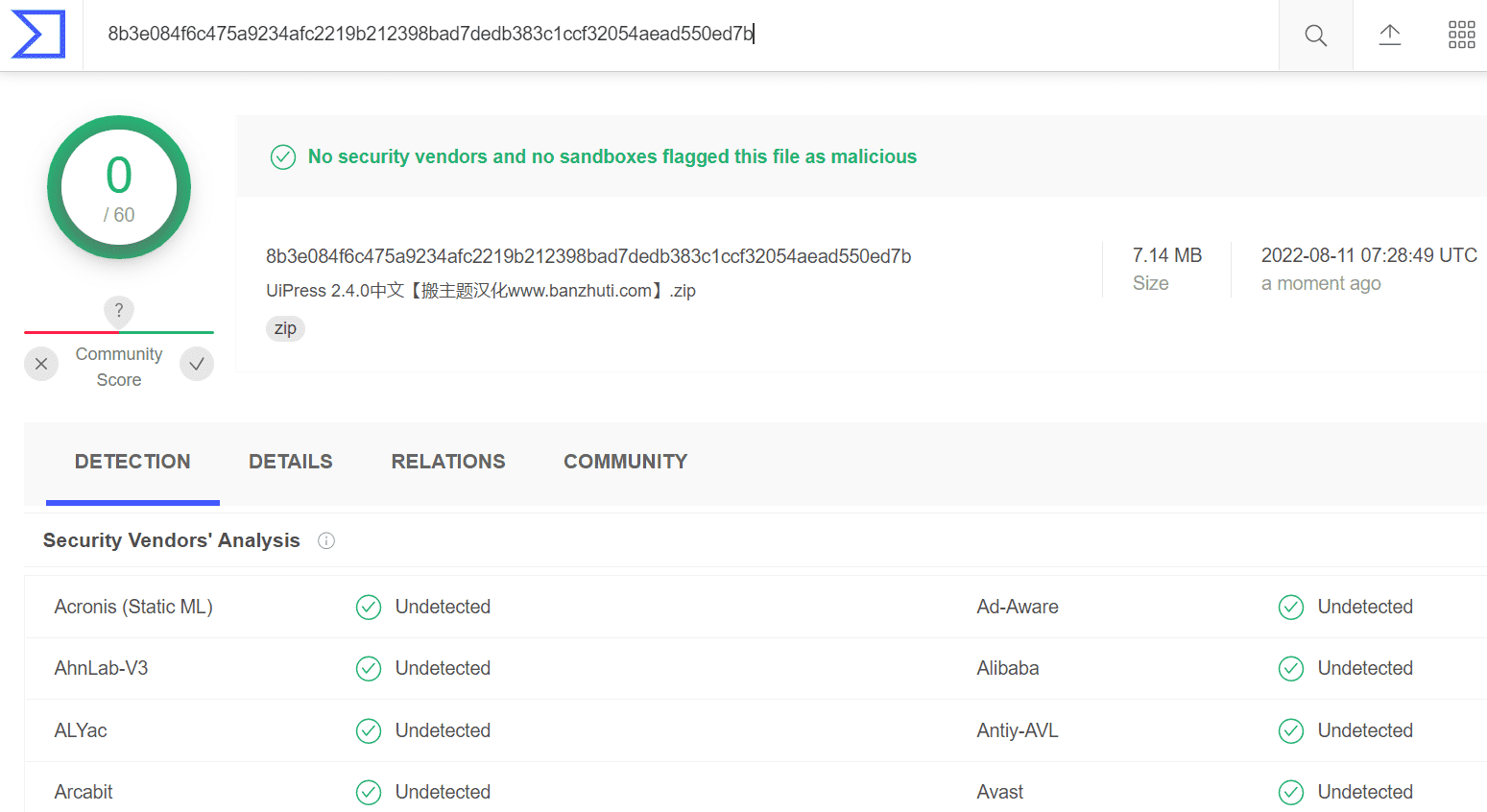Click the search magnifier icon

click(1315, 36)
